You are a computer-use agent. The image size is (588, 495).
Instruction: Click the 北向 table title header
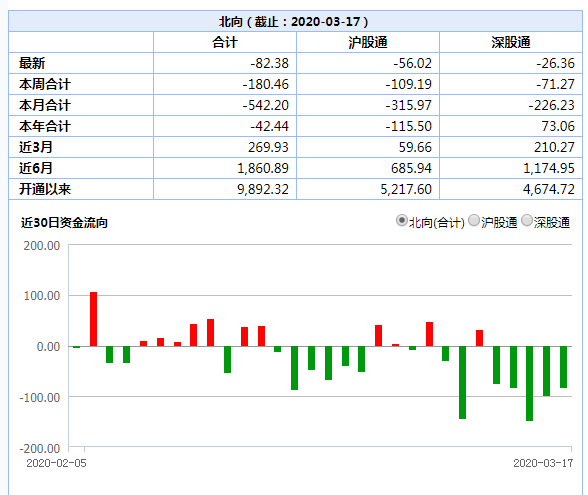click(x=294, y=21)
